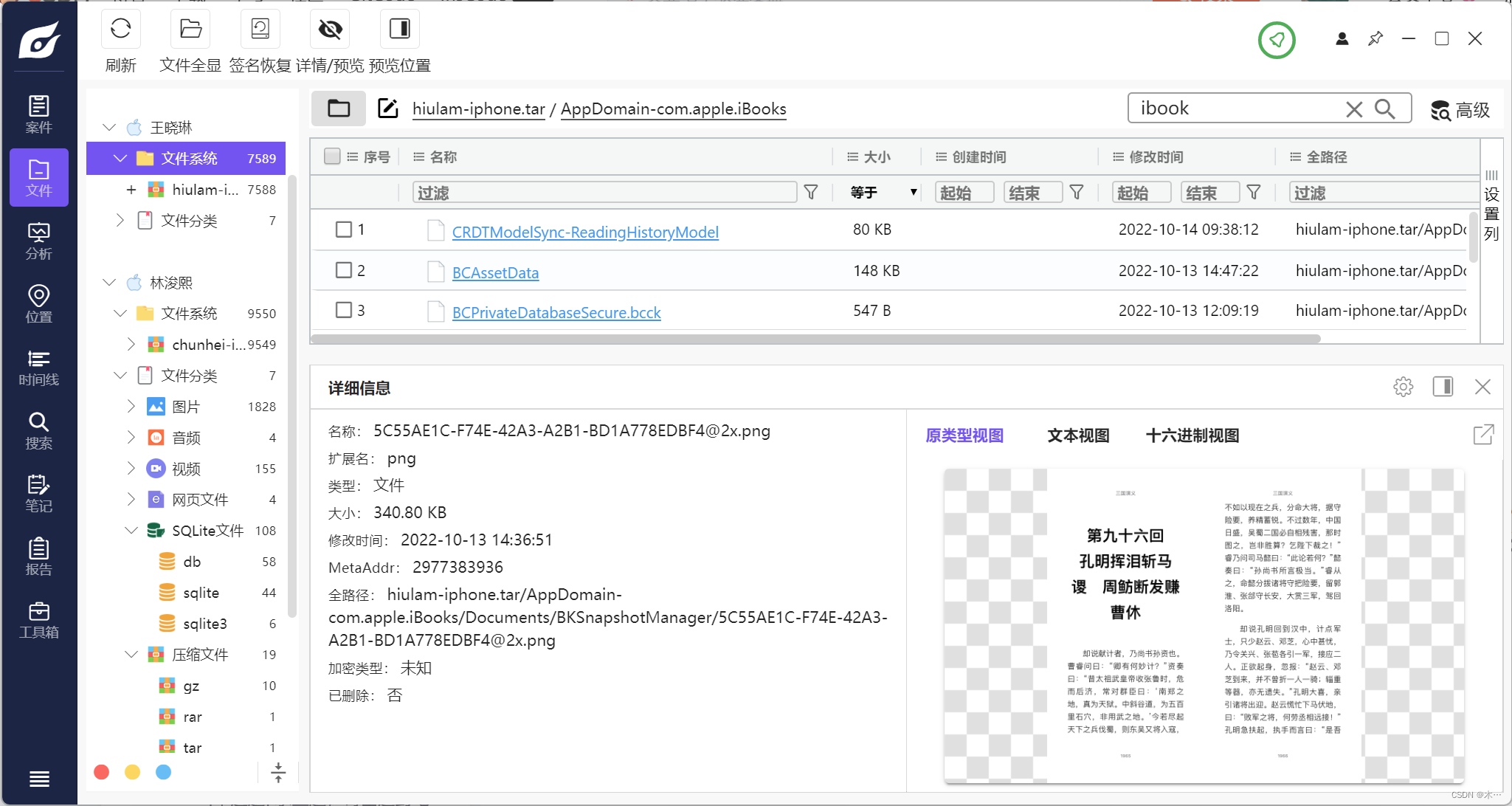
Task: Expand the hiulam-iphone tree node
Action: (x=131, y=190)
